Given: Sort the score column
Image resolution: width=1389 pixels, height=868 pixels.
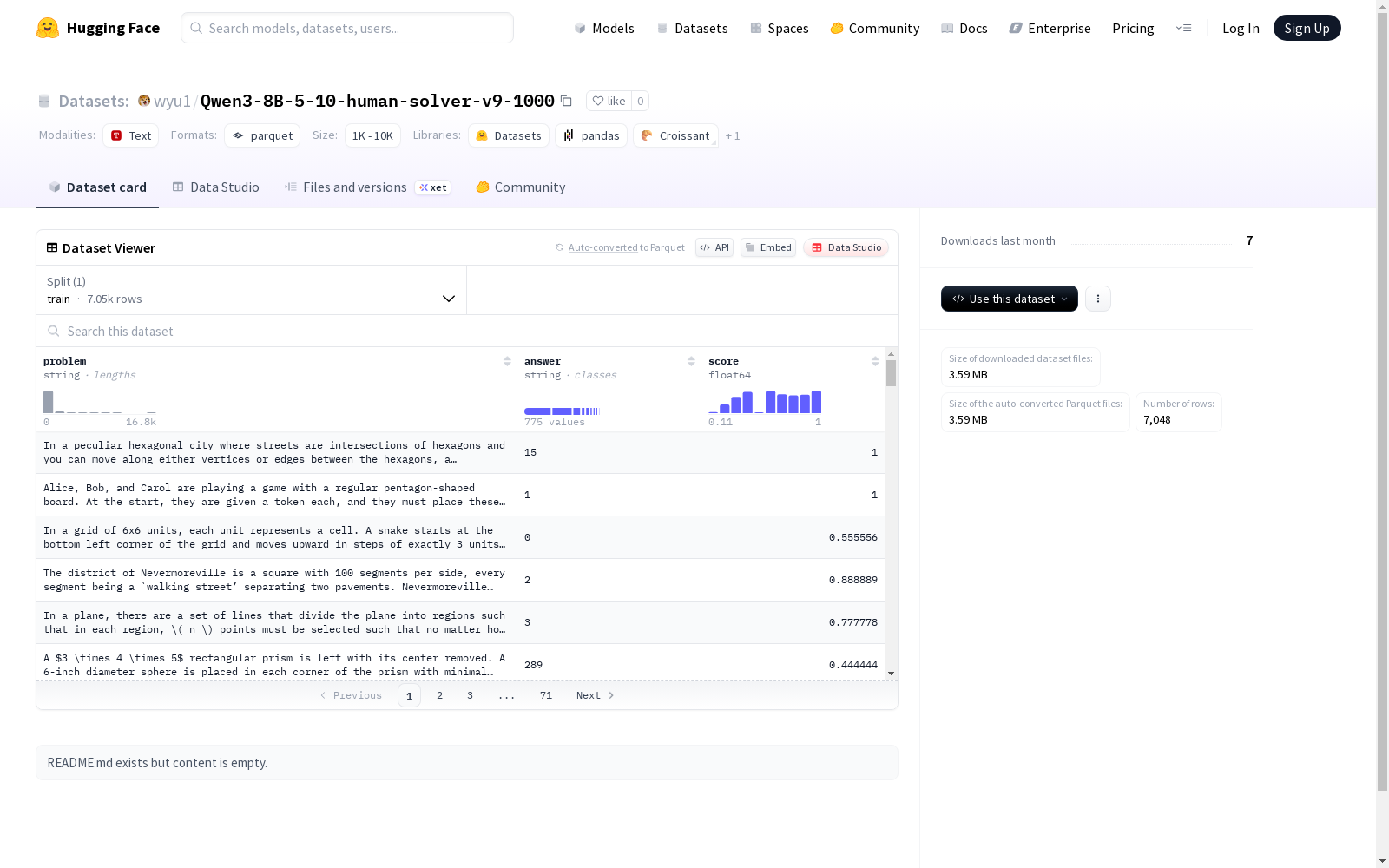Looking at the screenshot, I should tap(875, 361).
